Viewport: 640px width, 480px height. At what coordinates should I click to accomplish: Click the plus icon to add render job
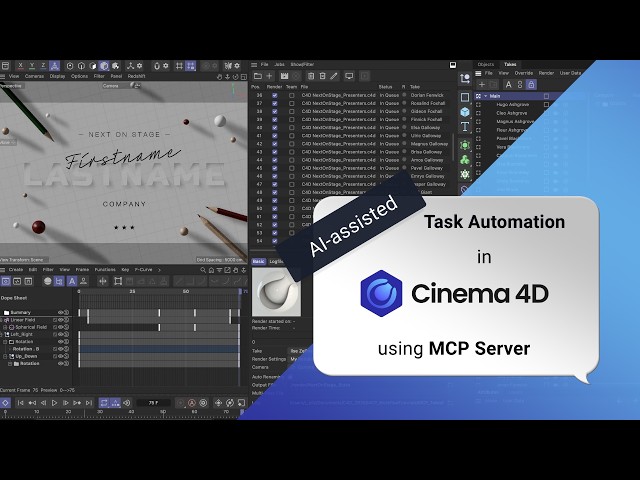pyautogui.click(x=269, y=76)
